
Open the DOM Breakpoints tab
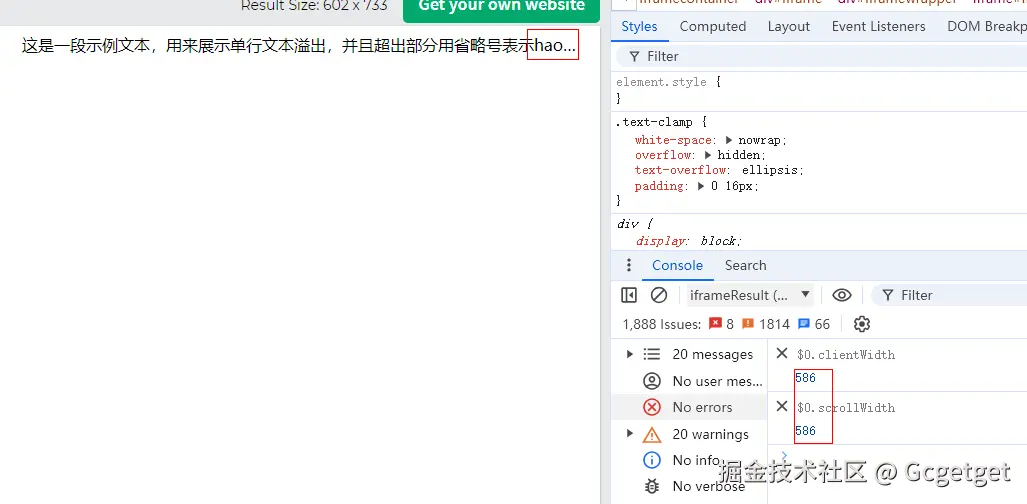[x=987, y=26]
